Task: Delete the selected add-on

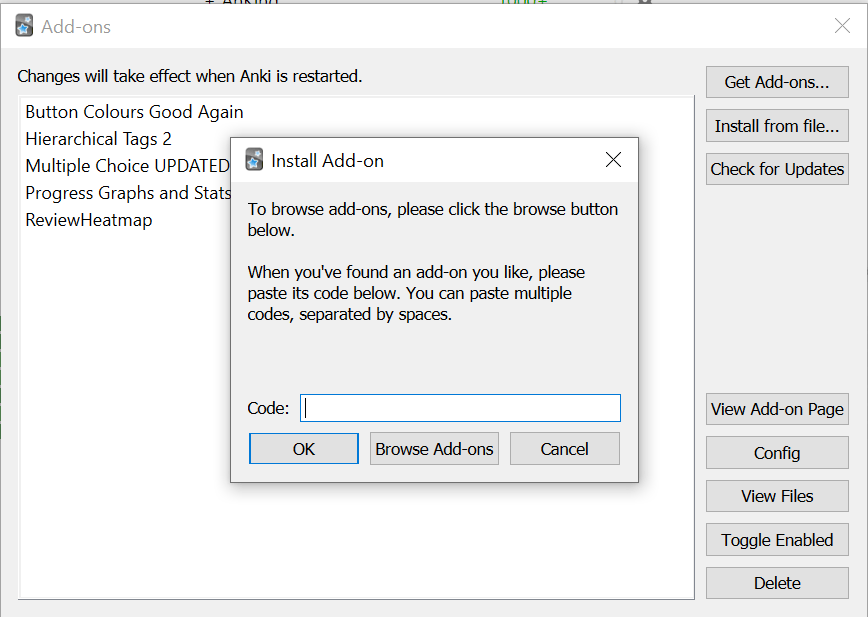Action: tap(777, 583)
